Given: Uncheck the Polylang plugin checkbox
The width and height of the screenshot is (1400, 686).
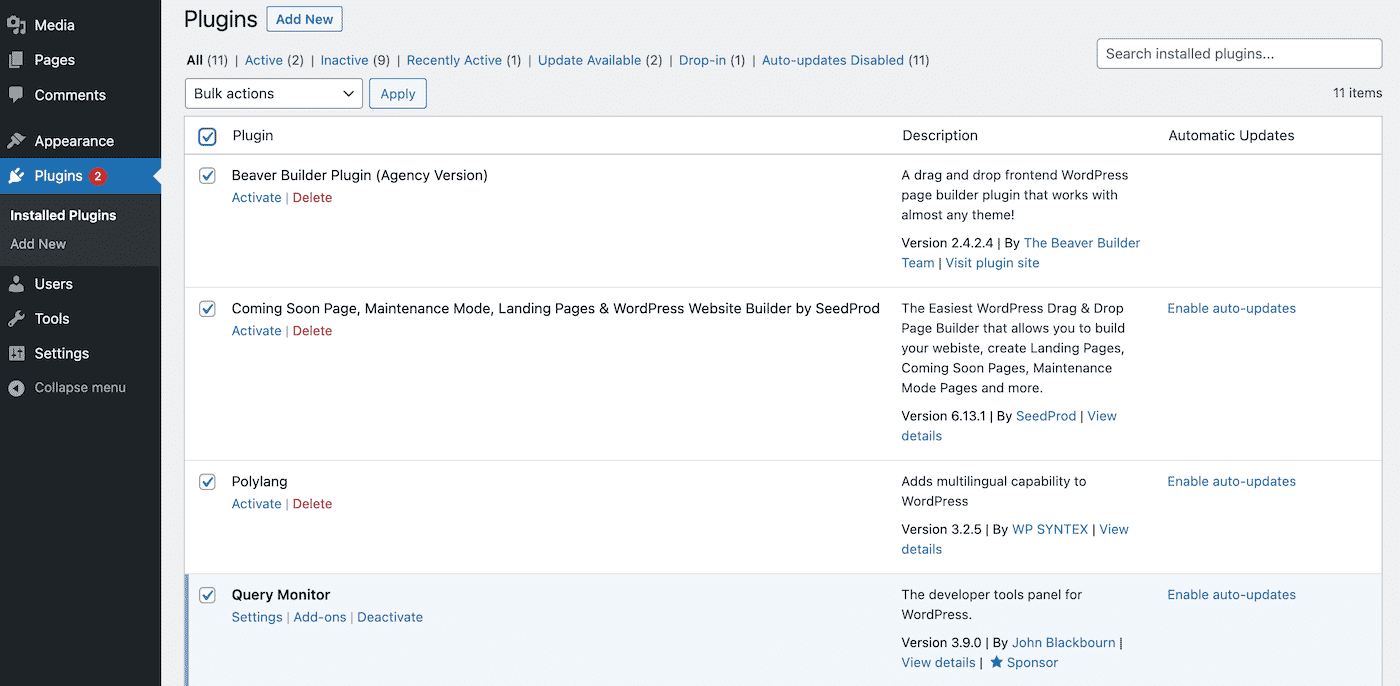Looking at the screenshot, I should point(207,481).
